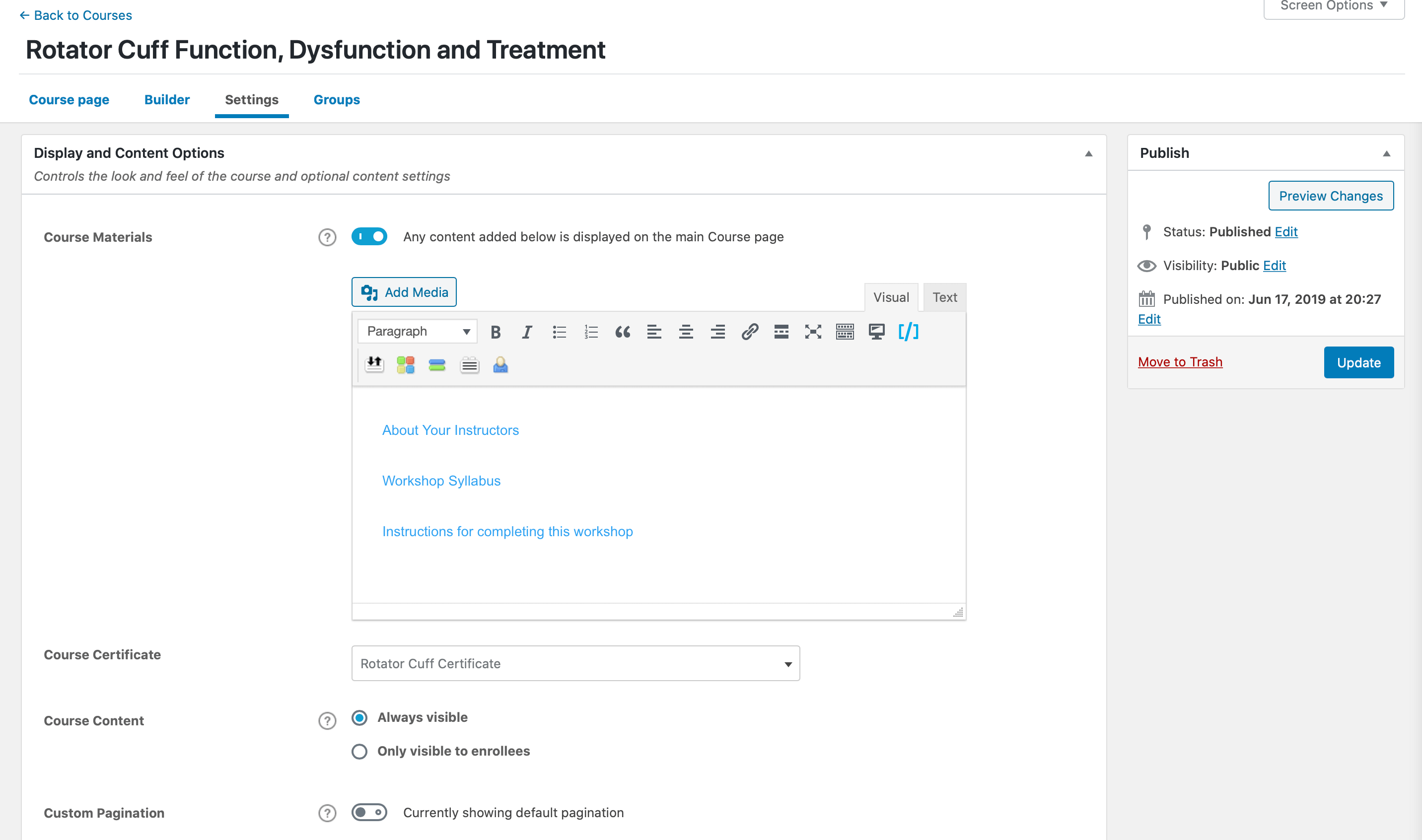Image resolution: width=1422 pixels, height=840 pixels.
Task: Collapse Display and Content Options panel
Action: (x=1088, y=154)
